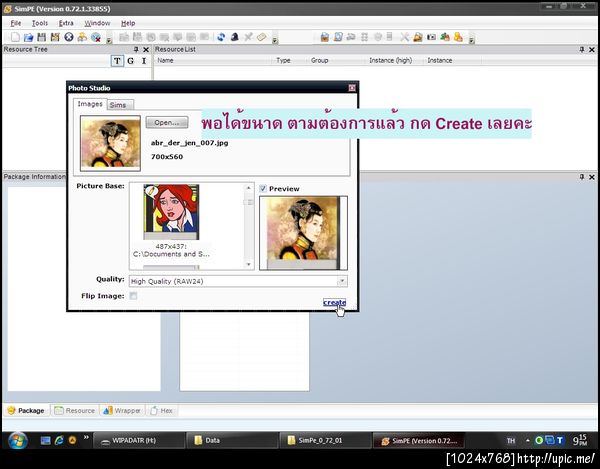Viewport: 600px width, 469px height.
Task: Click the yellow people icon ending right toolbar
Action: pos(458,37)
